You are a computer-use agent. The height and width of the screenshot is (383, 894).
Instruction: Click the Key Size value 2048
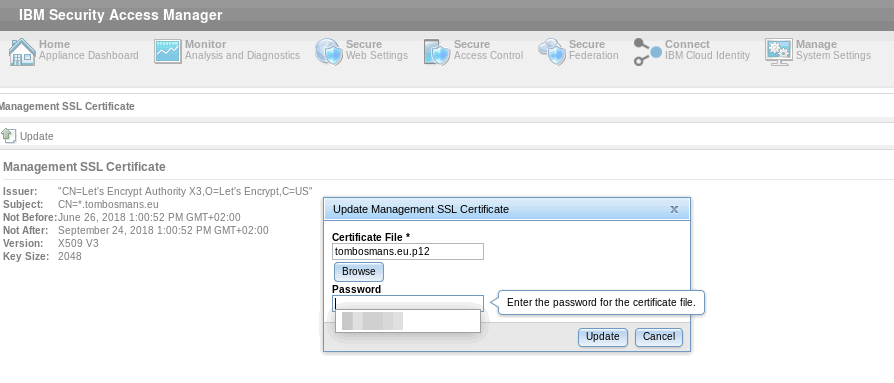[x=70, y=256]
